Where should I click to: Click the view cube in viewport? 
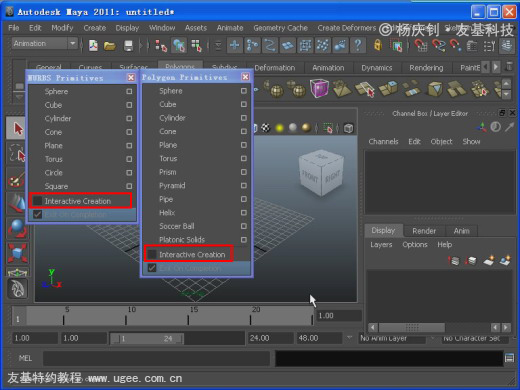(321, 173)
